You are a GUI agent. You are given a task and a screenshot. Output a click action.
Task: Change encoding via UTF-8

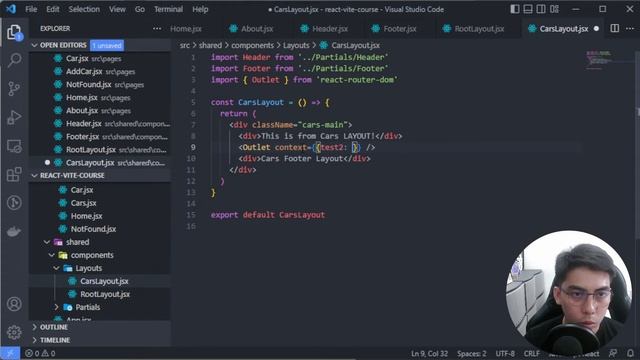point(505,353)
